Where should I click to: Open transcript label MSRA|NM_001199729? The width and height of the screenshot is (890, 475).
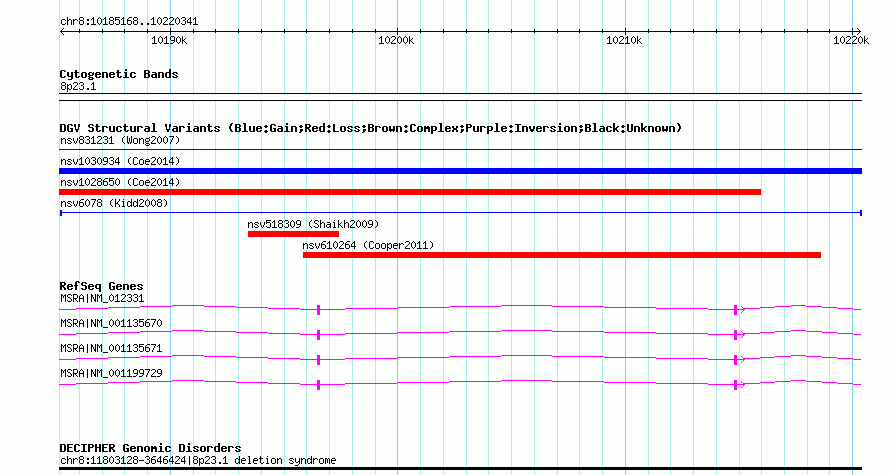pos(111,373)
